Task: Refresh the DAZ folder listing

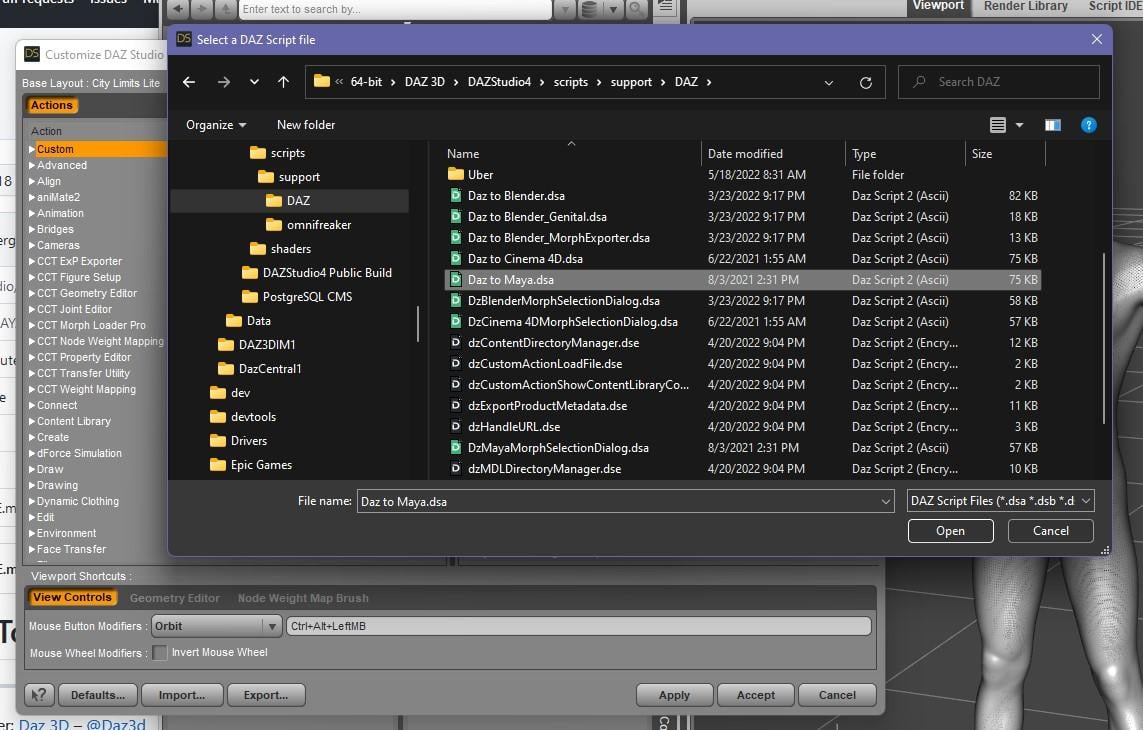Action: (x=866, y=82)
